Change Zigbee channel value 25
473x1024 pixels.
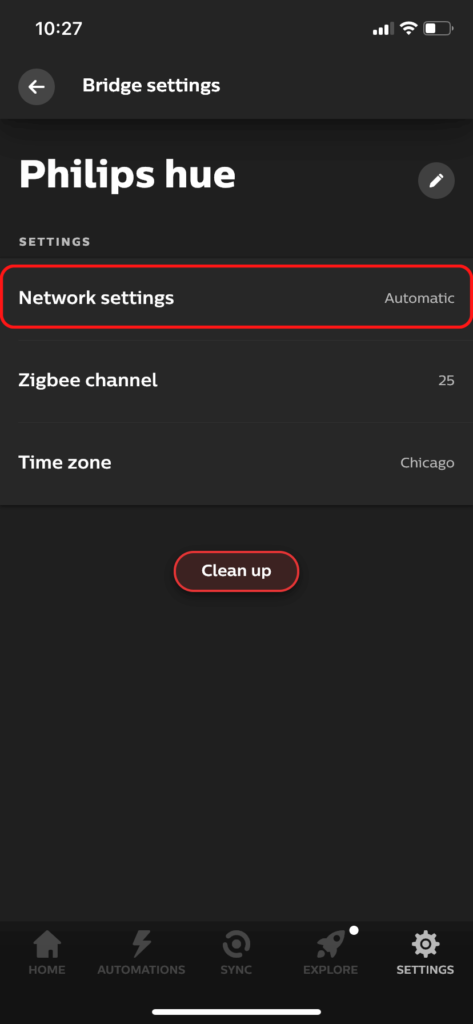coord(446,380)
